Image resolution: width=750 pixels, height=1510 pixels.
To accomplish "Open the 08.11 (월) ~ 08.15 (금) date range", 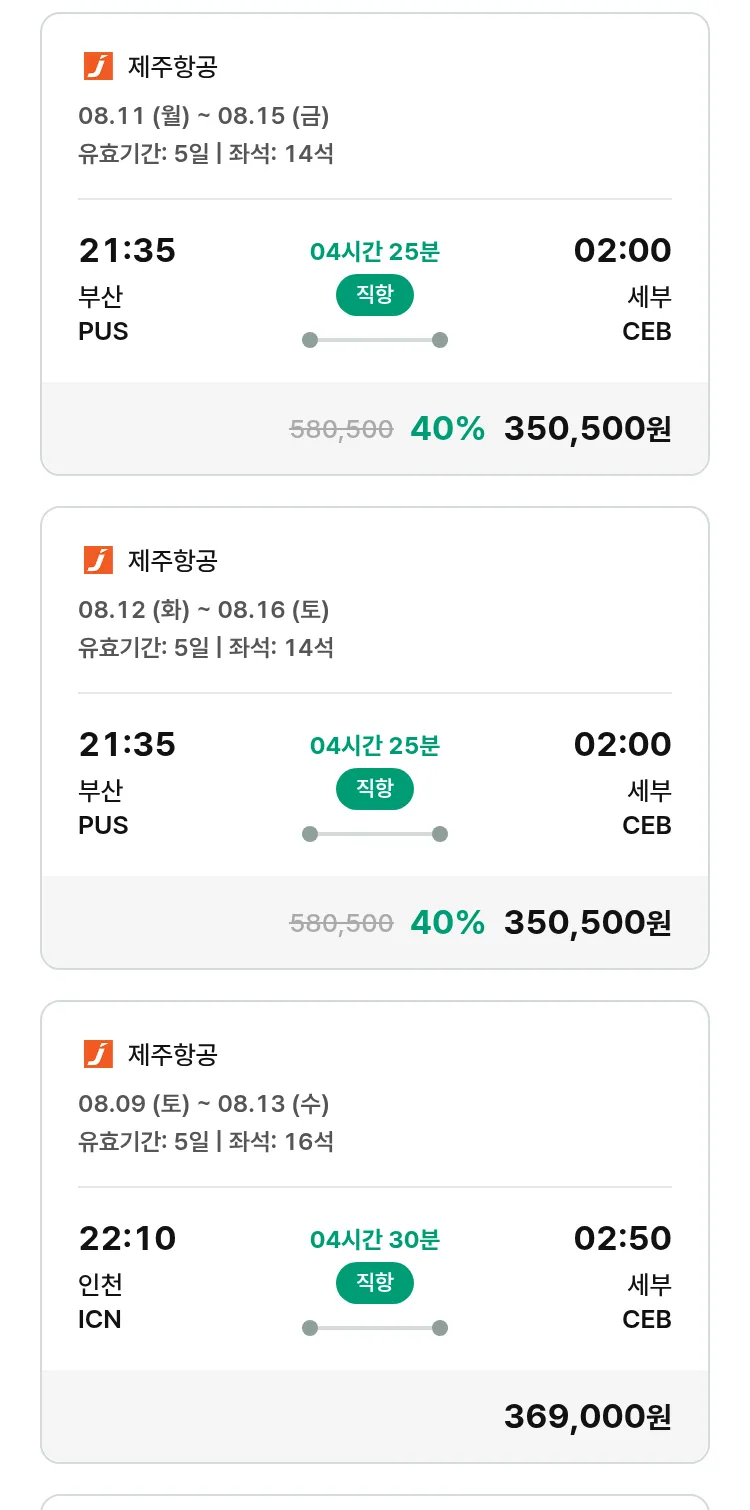I will [204, 116].
